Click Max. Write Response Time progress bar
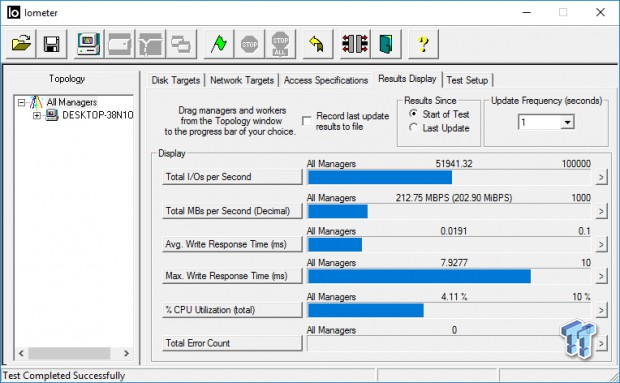The width and height of the screenshot is (620, 383). pyautogui.click(x=449, y=276)
